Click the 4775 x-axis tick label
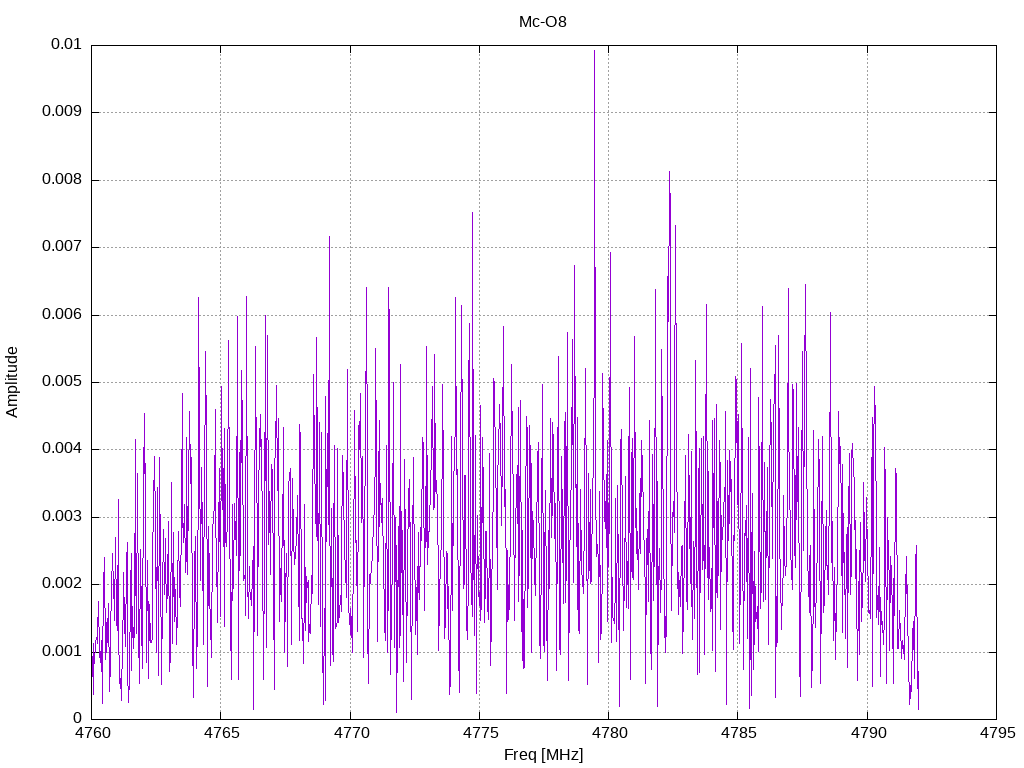Viewport: 1024px width, 768px height. 480,733
